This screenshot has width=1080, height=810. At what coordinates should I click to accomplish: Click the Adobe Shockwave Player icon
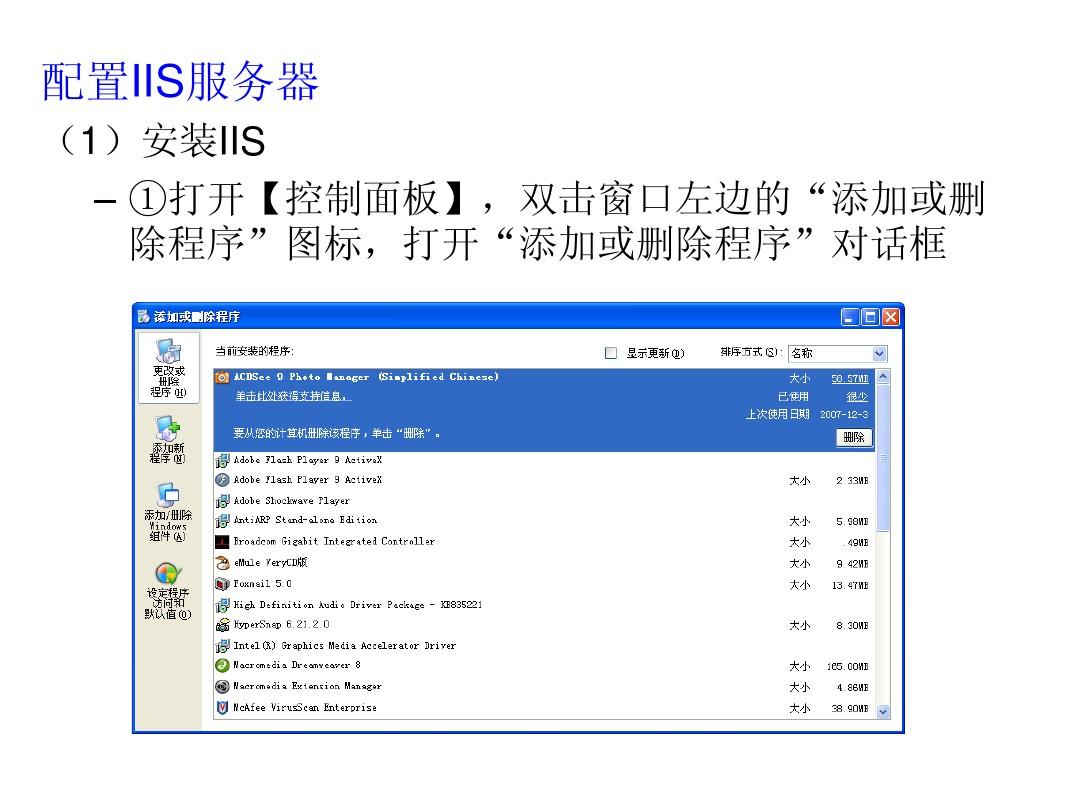pos(222,501)
